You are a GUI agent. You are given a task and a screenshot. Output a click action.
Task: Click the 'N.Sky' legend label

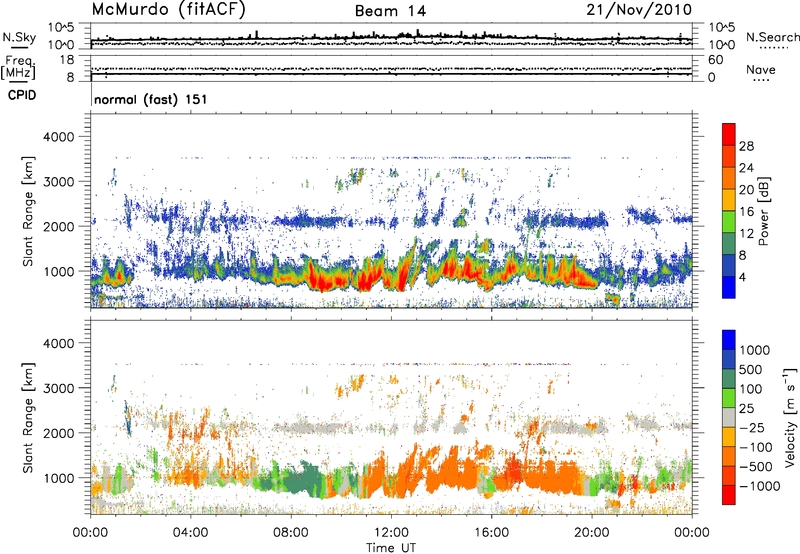[x=19, y=37]
